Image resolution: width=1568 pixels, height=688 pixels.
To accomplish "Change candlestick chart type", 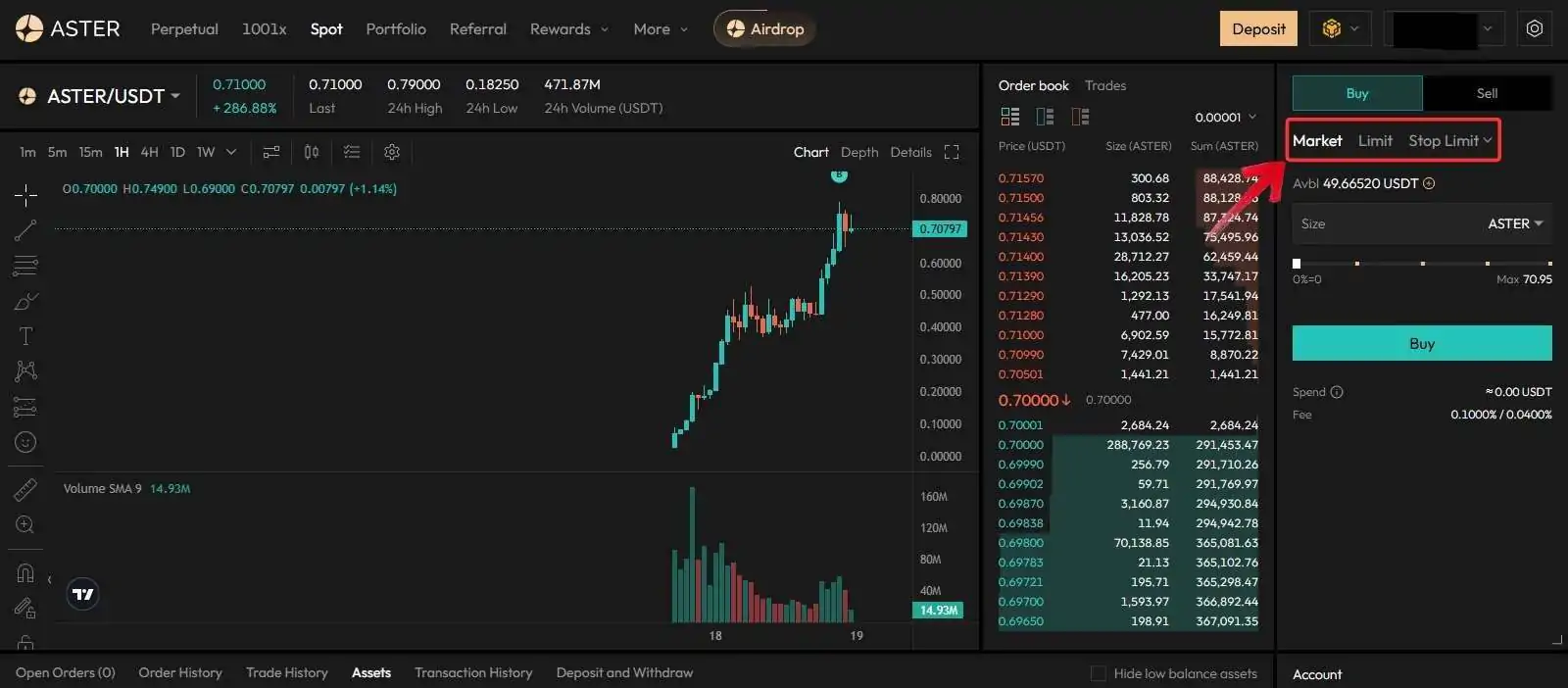I will click(x=312, y=152).
